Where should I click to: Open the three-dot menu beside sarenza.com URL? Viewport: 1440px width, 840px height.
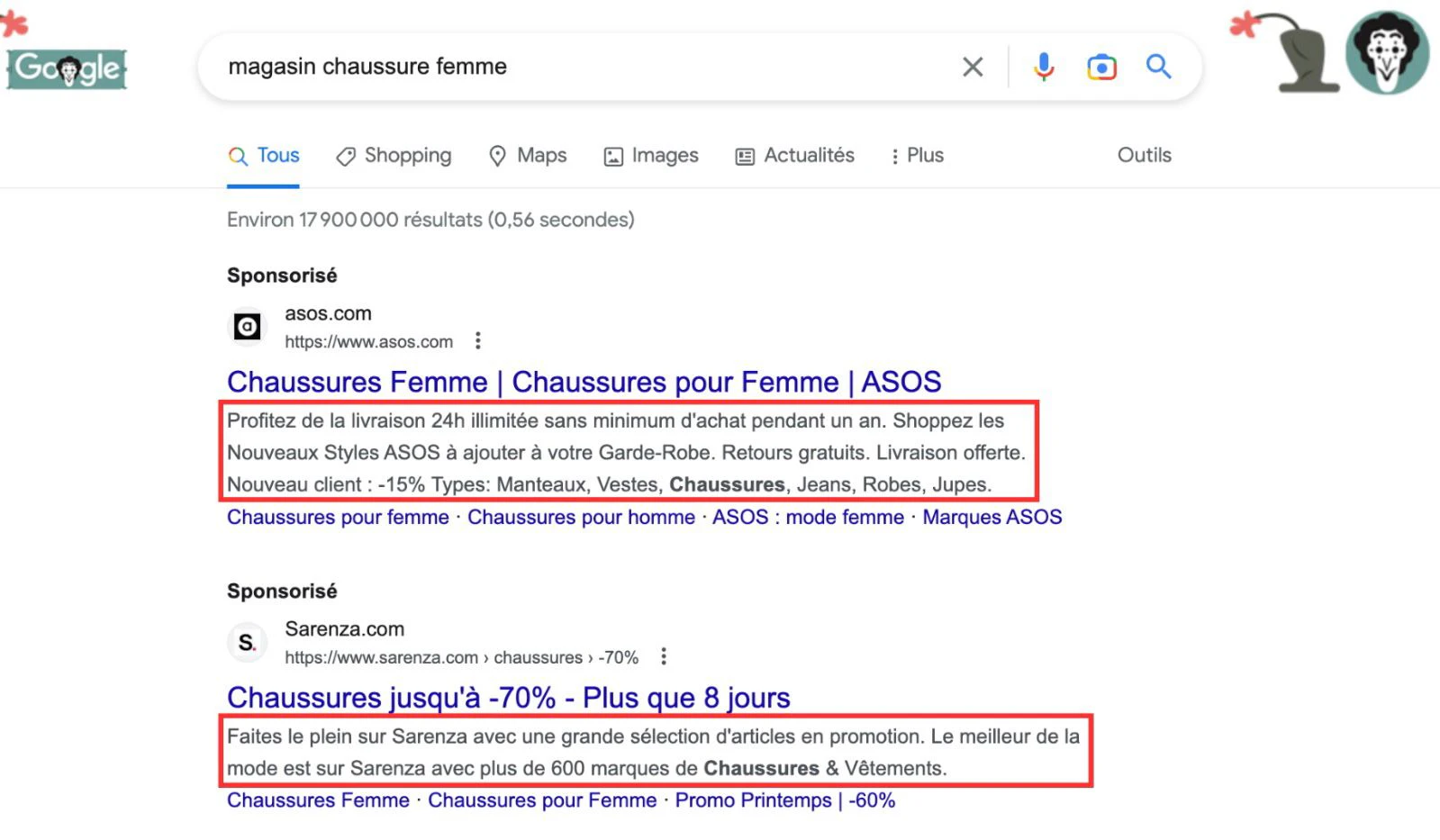(x=664, y=656)
